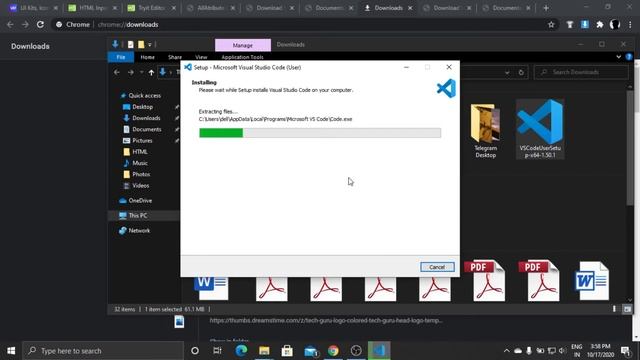Open recent locations dropdown in Explorer
Viewport: 640px width, 360px height.
[141, 72]
